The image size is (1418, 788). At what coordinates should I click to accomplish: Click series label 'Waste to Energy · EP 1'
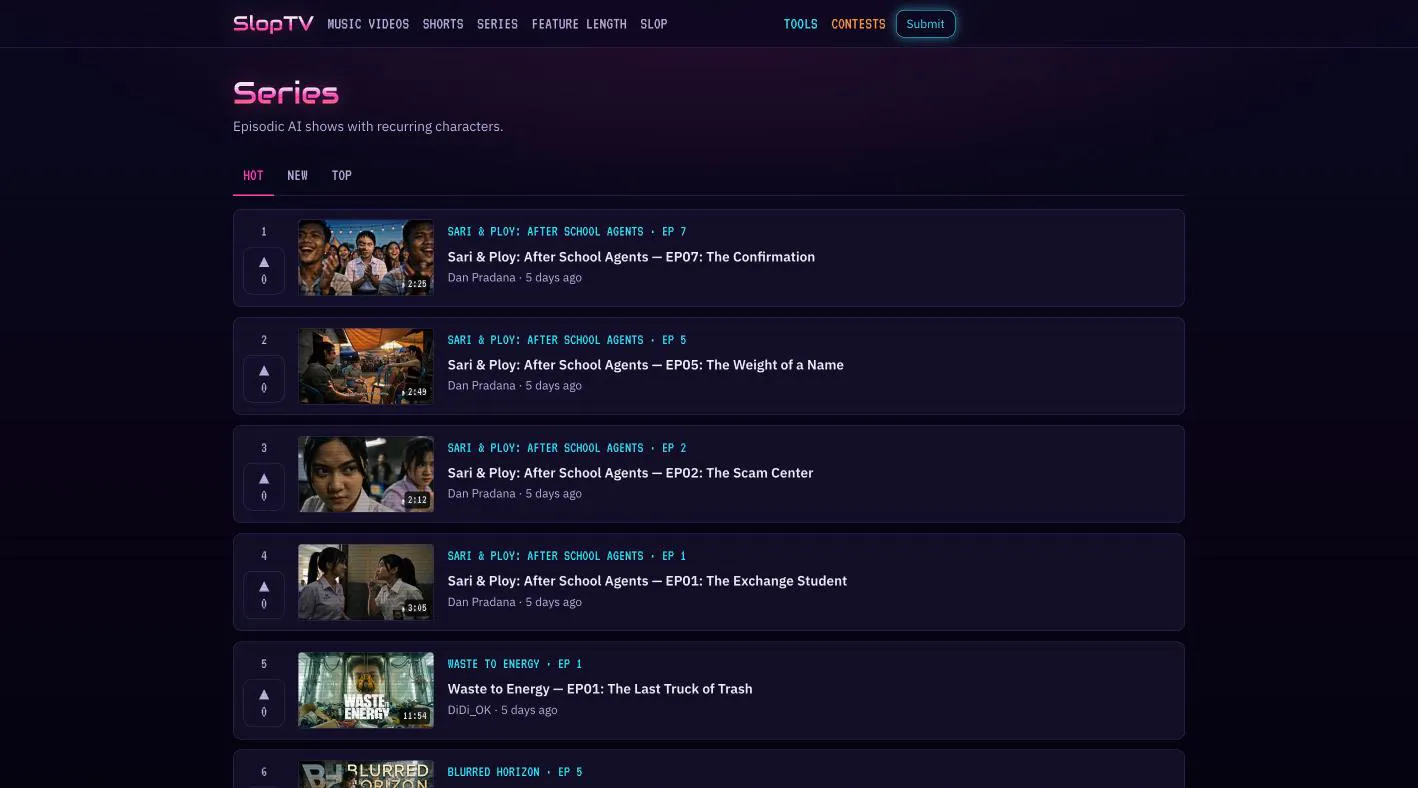[515, 664]
